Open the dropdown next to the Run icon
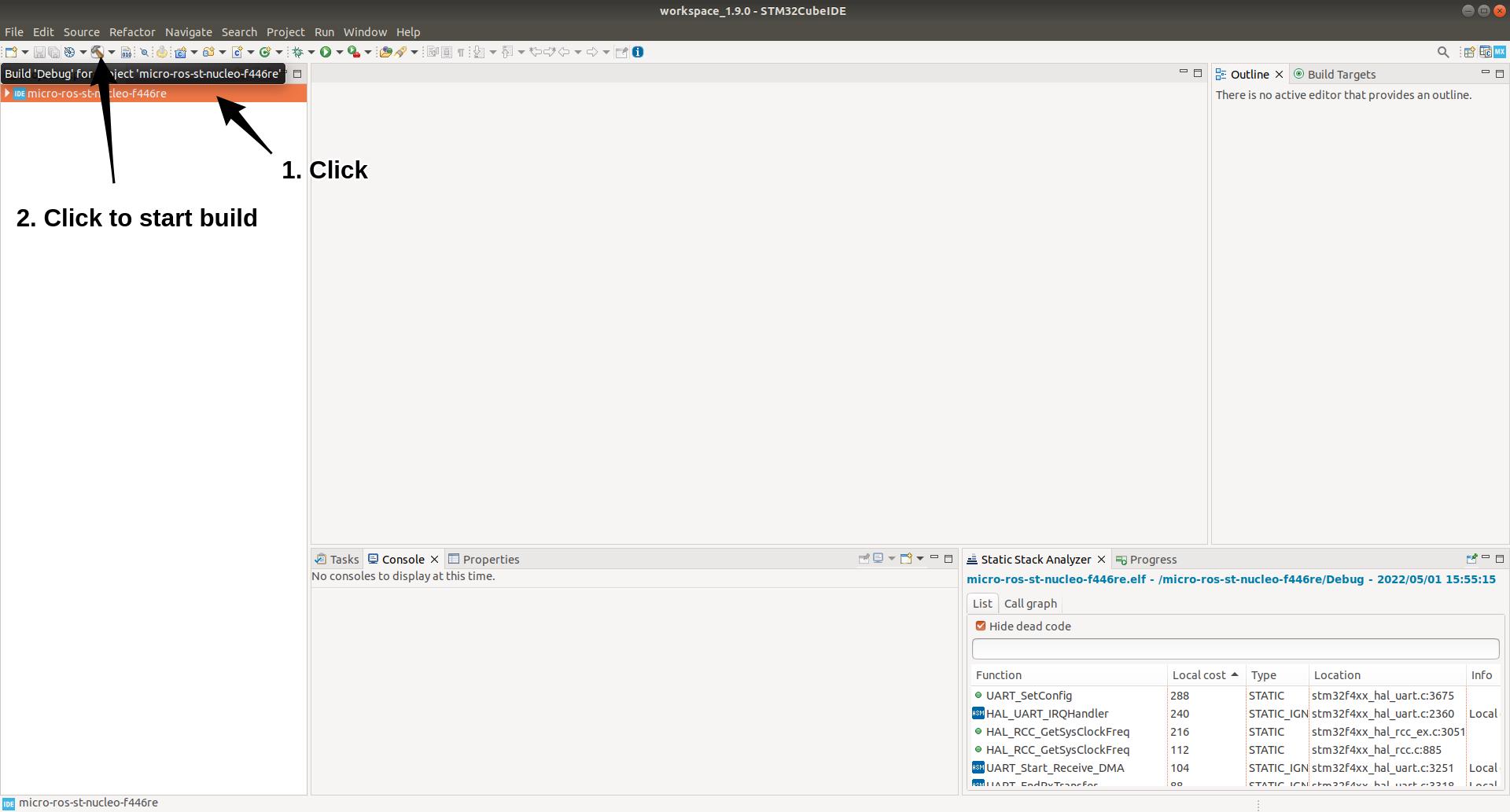The image size is (1510, 812). click(x=340, y=52)
